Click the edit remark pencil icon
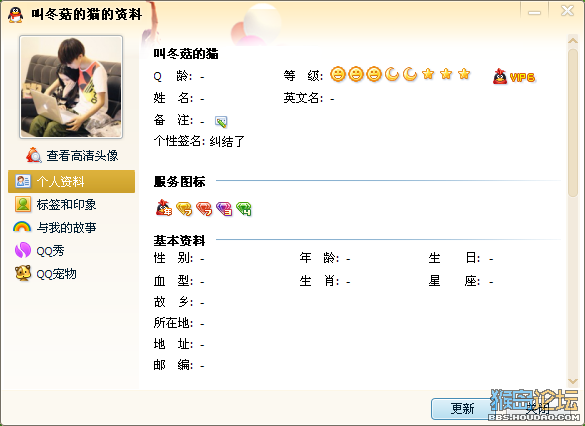 pos(221,121)
